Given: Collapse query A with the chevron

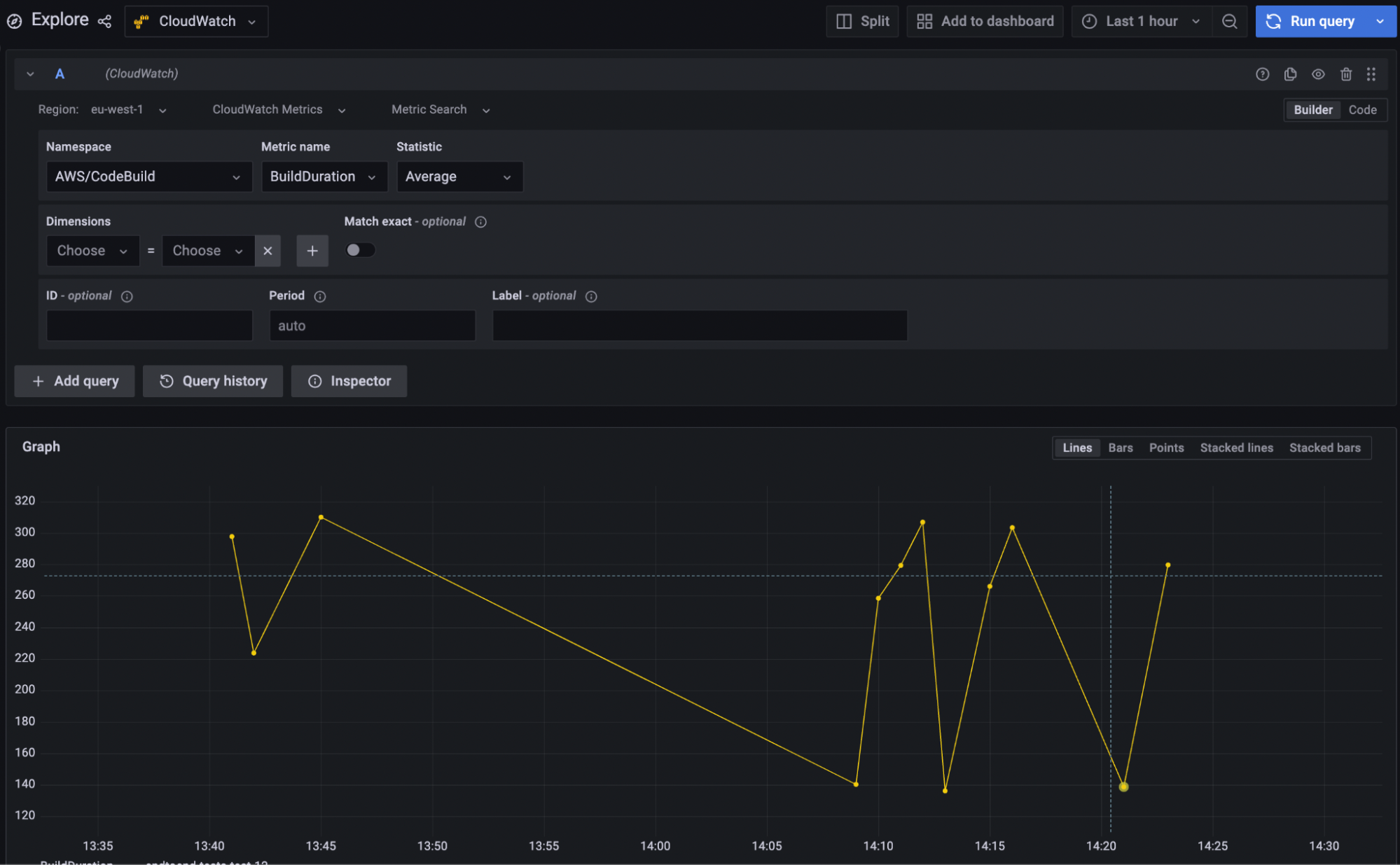Looking at the screenshot, I should [29, 74].
